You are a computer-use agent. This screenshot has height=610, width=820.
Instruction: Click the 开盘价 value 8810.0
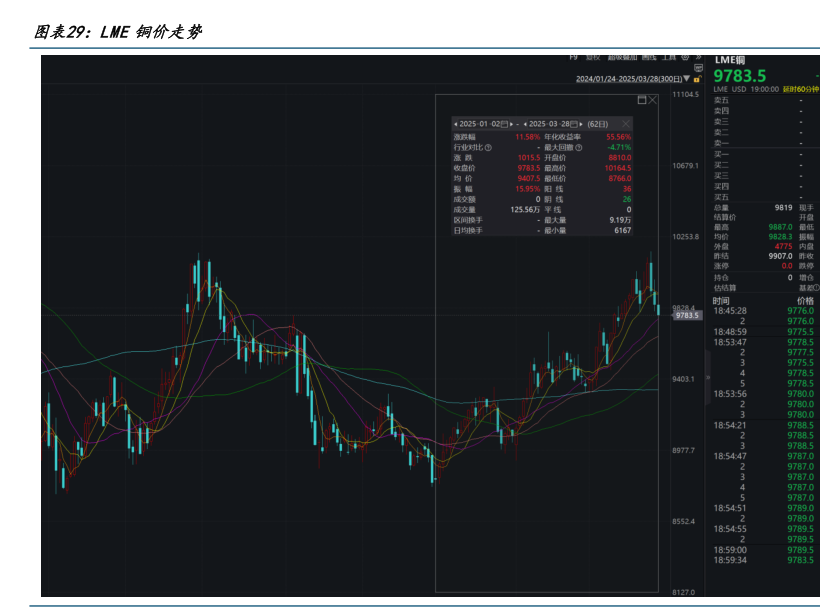click(620, 157)
